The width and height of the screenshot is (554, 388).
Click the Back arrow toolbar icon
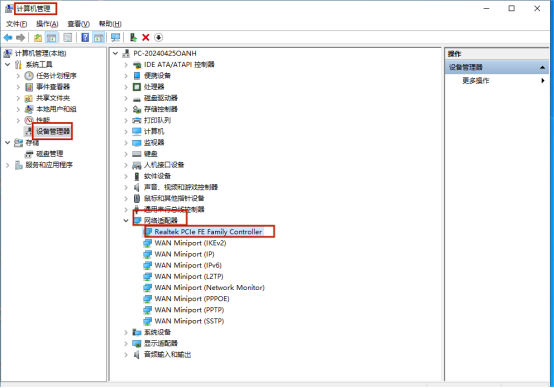point(8,37)
